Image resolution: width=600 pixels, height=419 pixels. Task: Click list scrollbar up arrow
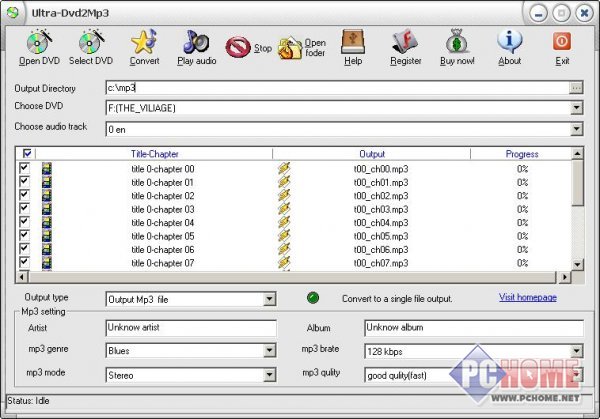coord(577,154)
